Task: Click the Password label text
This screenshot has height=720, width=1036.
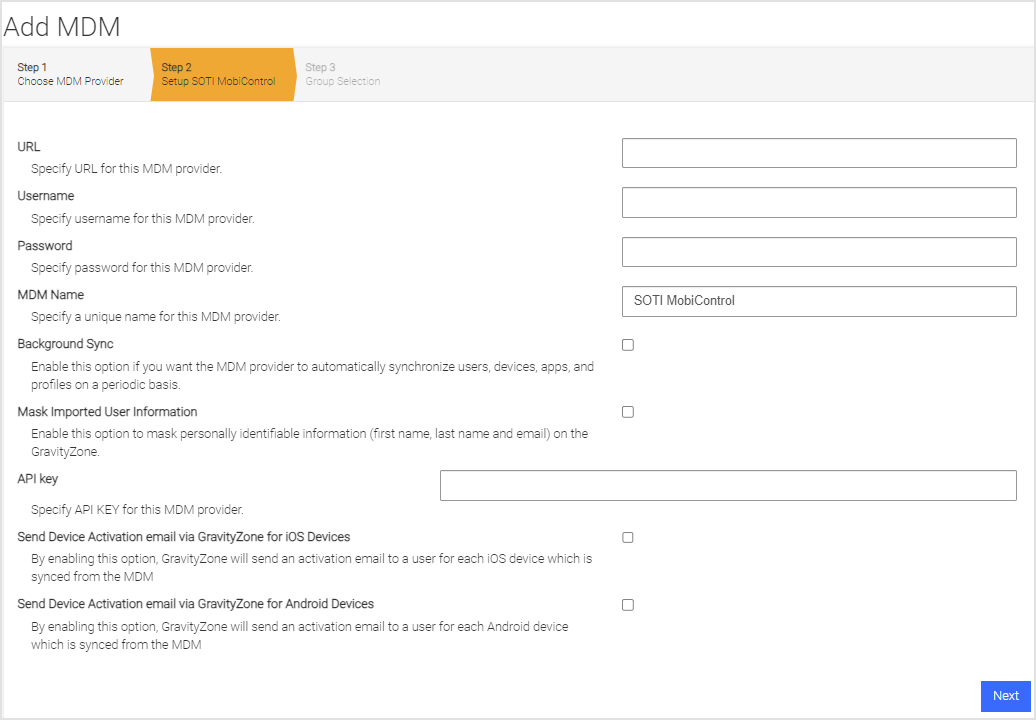Action: (x=45, y=245)
